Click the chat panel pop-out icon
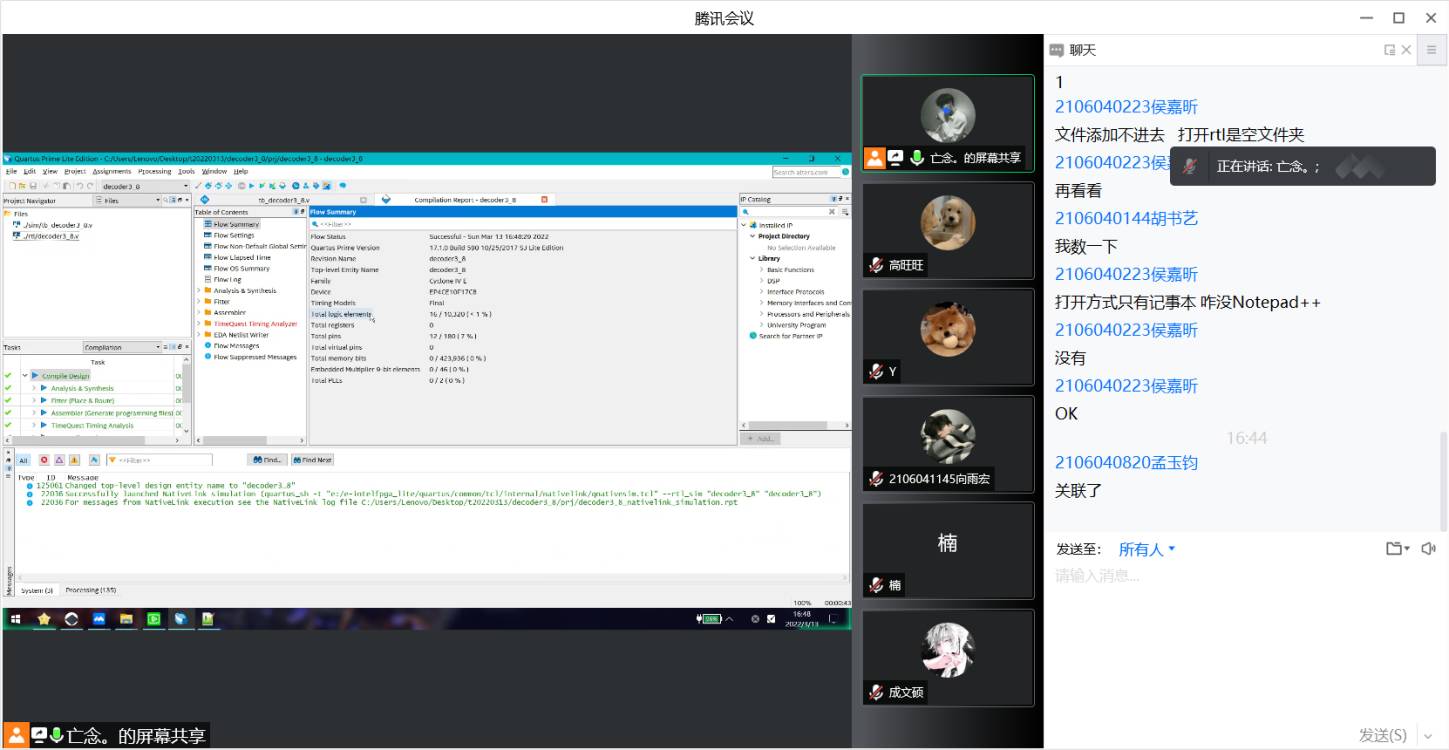Screen dimensions: 1449x750 point(1389,50)
